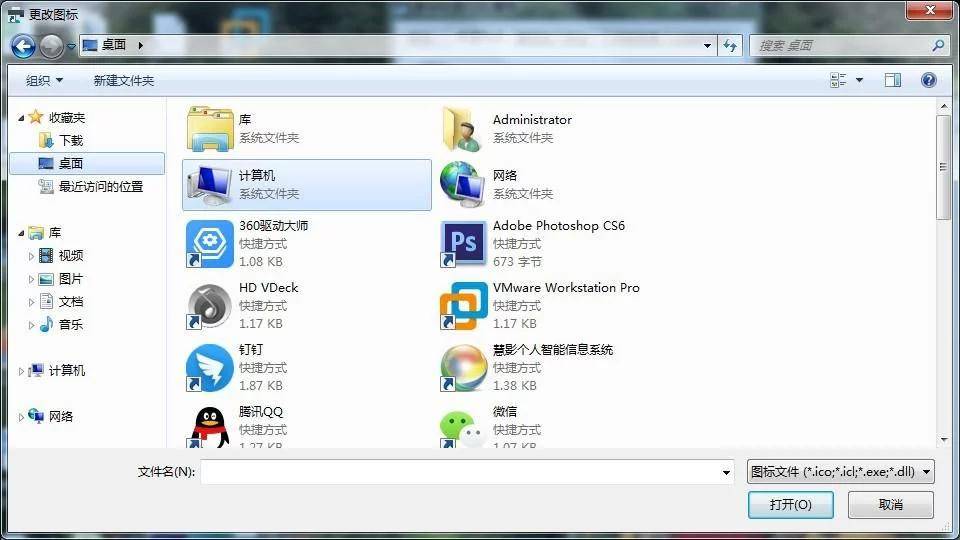The image size is (960, 540).
Task: Expand the 视频 library node
Action: [32, 256]
